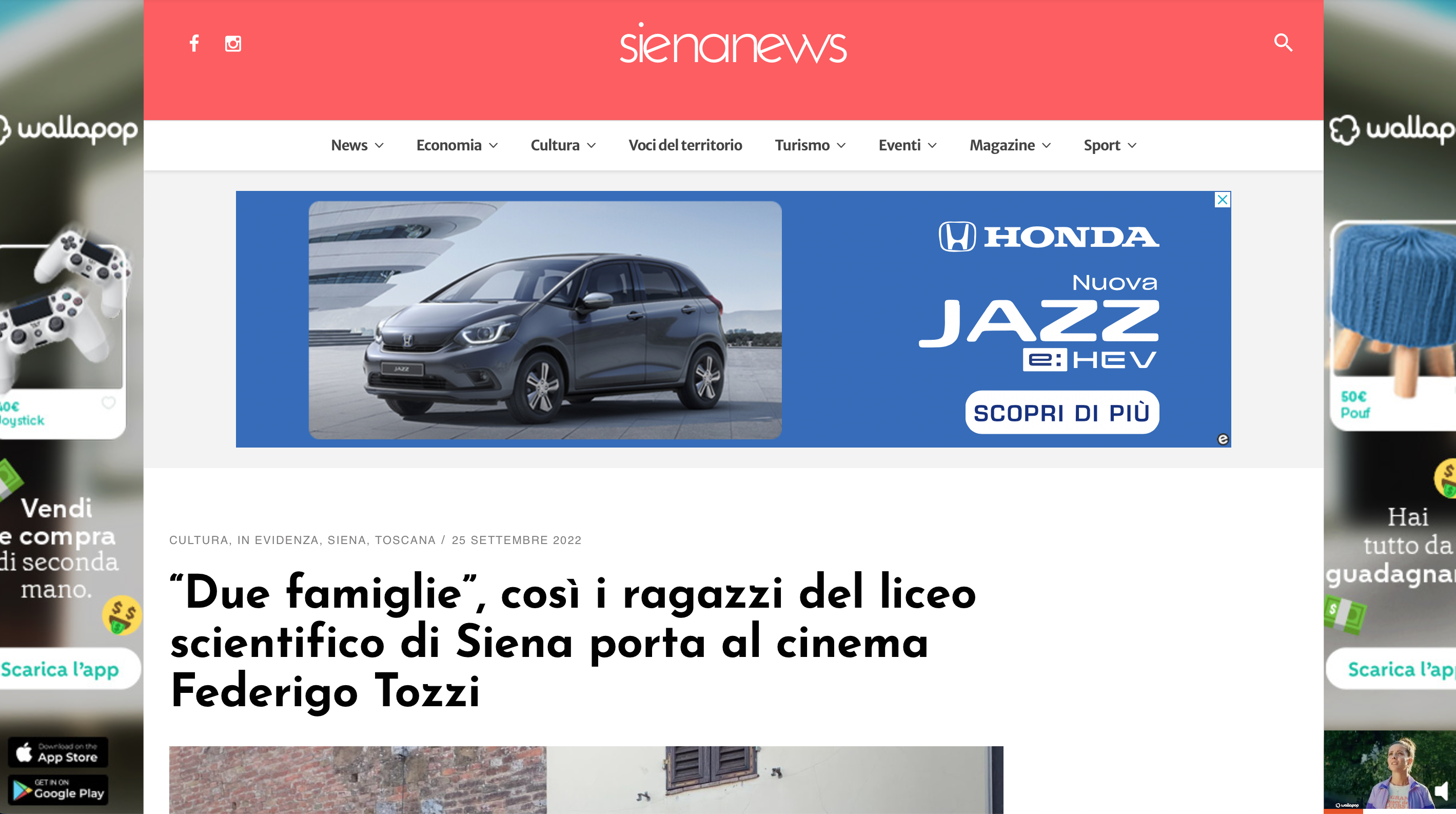
Task: Open the Siena News Instagram page
Action: coord(233,44)
